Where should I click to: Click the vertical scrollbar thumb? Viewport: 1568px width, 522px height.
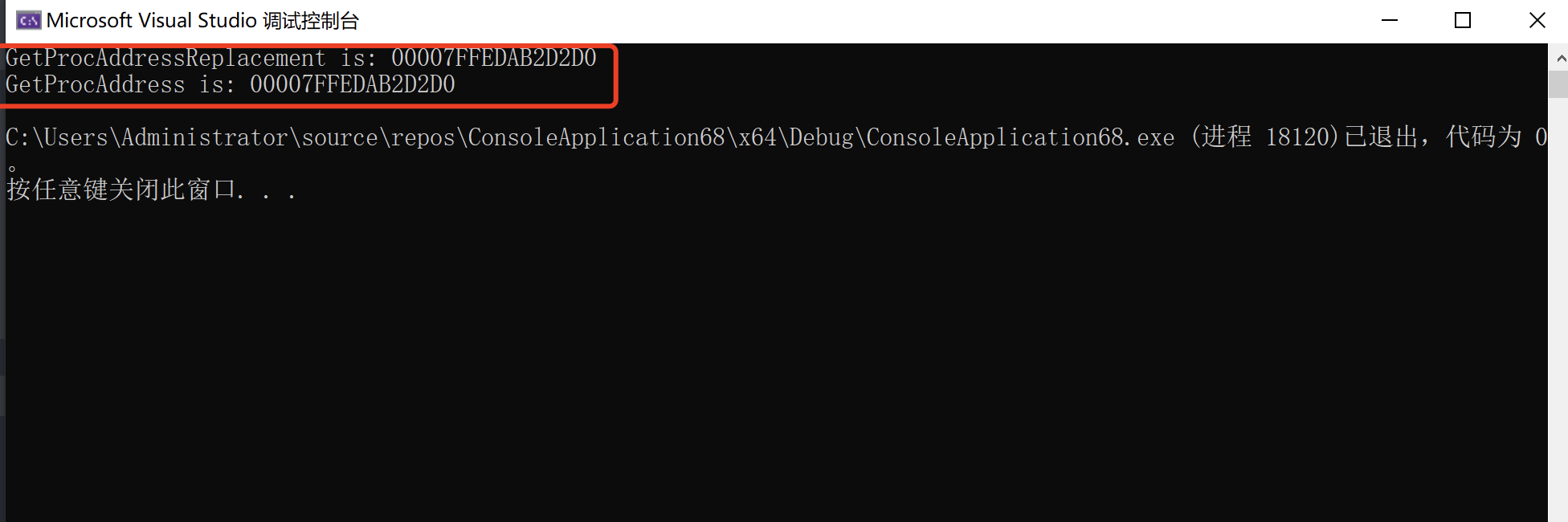1559,84
